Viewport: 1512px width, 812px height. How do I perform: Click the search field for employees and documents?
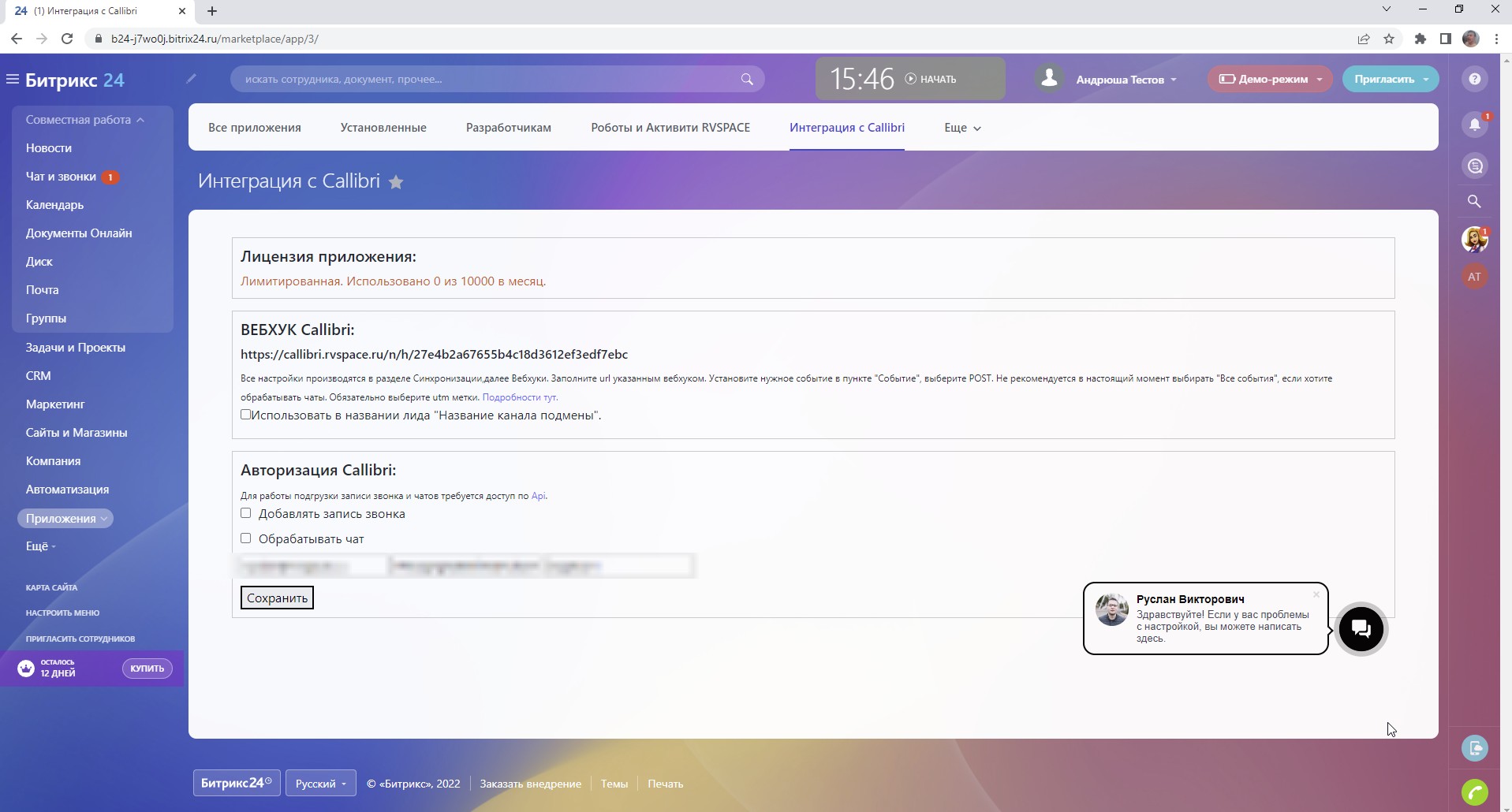click(x=489, y=79)
